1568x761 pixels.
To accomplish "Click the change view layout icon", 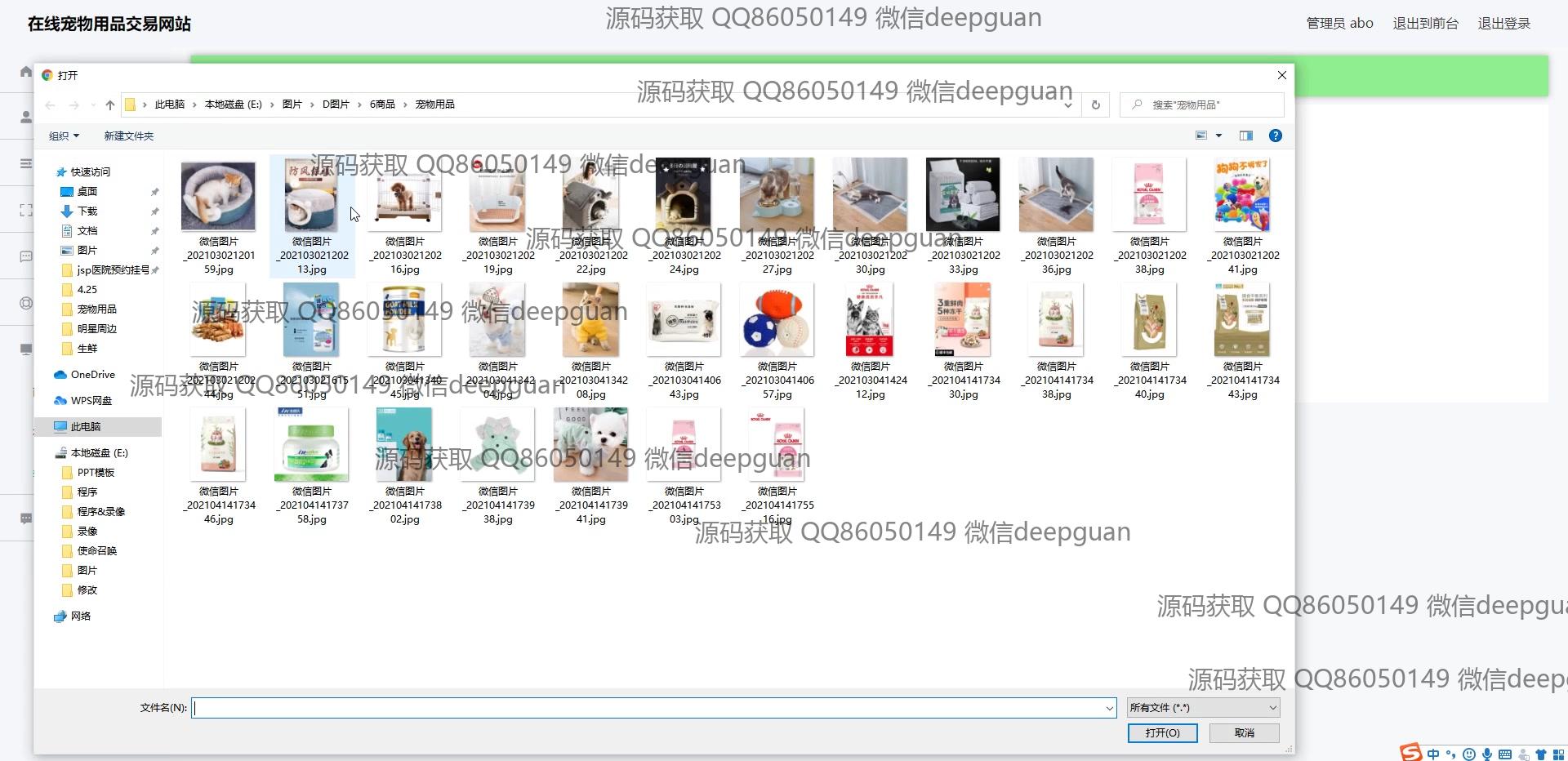I will [1201, 136].
